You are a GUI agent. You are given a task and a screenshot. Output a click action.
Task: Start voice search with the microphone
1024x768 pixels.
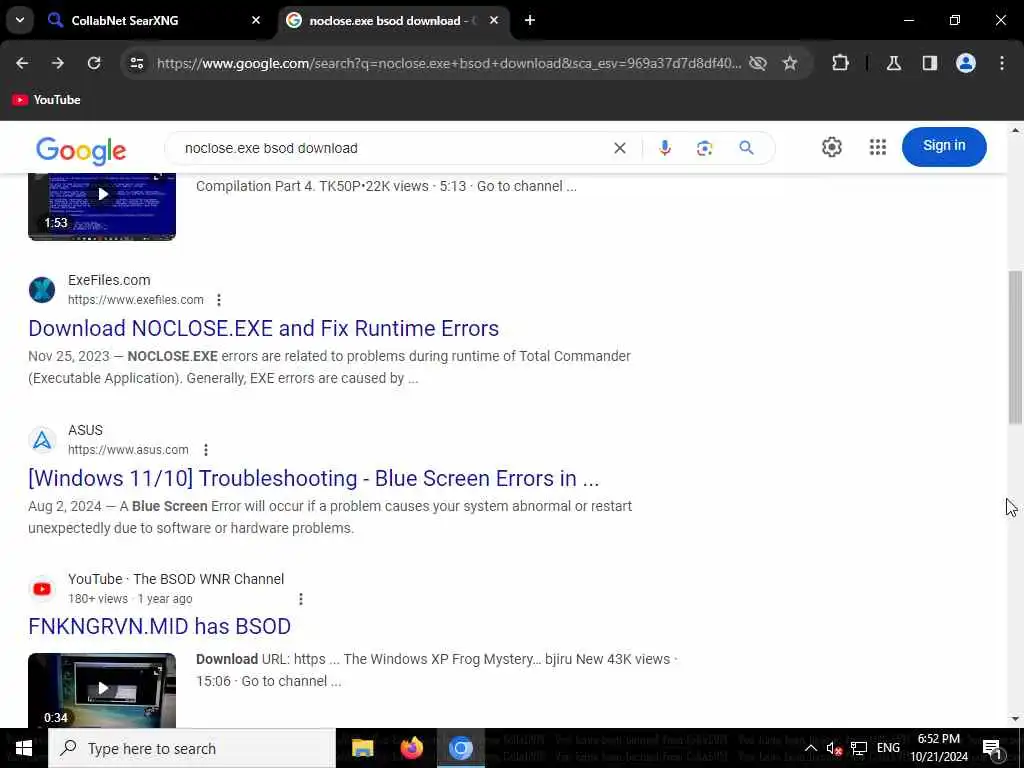point(665,148)
